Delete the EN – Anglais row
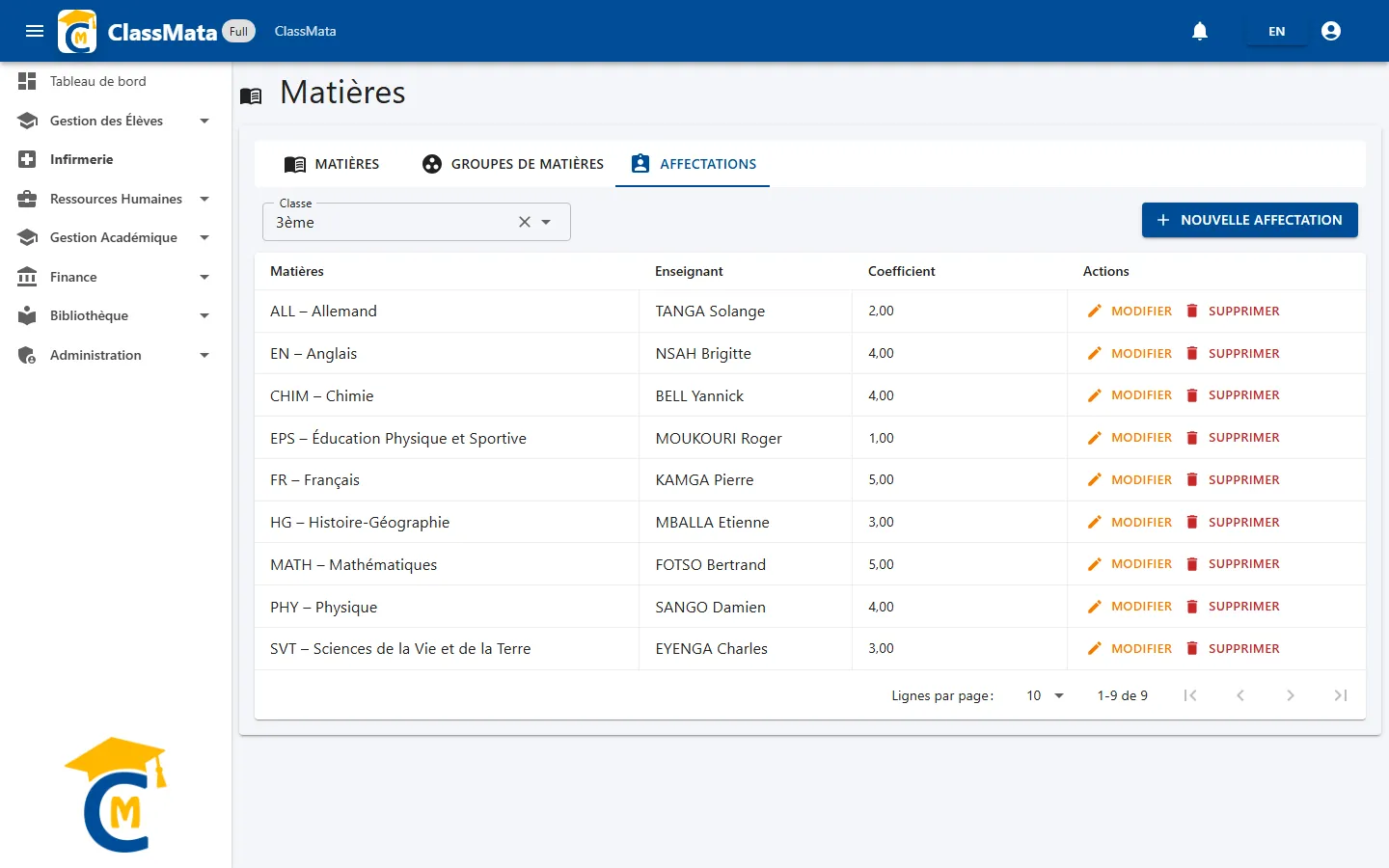The width and height of the screenshot is (1389, 868). coord(1232,353)
